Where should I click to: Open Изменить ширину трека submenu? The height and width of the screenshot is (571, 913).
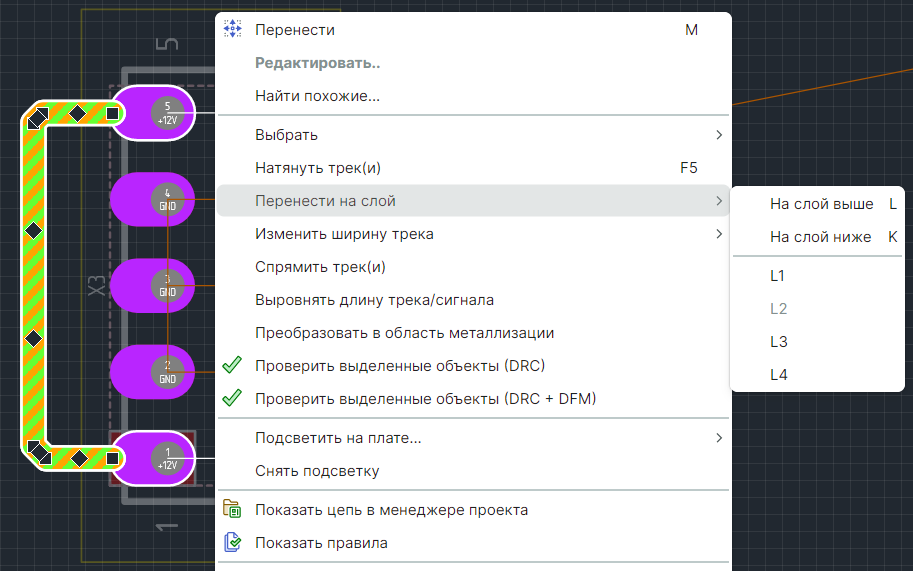coord(473,234)
